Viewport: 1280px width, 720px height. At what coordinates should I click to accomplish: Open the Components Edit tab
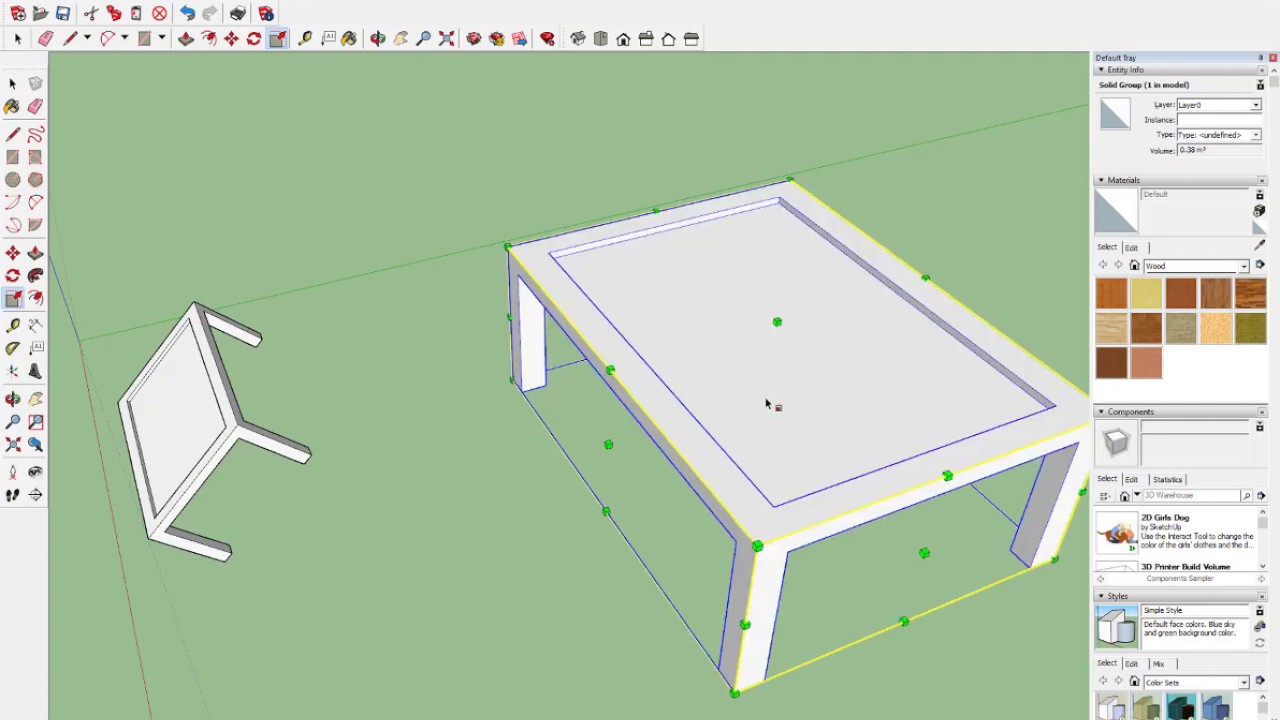pyautogui.click(x=1131, y=479)
